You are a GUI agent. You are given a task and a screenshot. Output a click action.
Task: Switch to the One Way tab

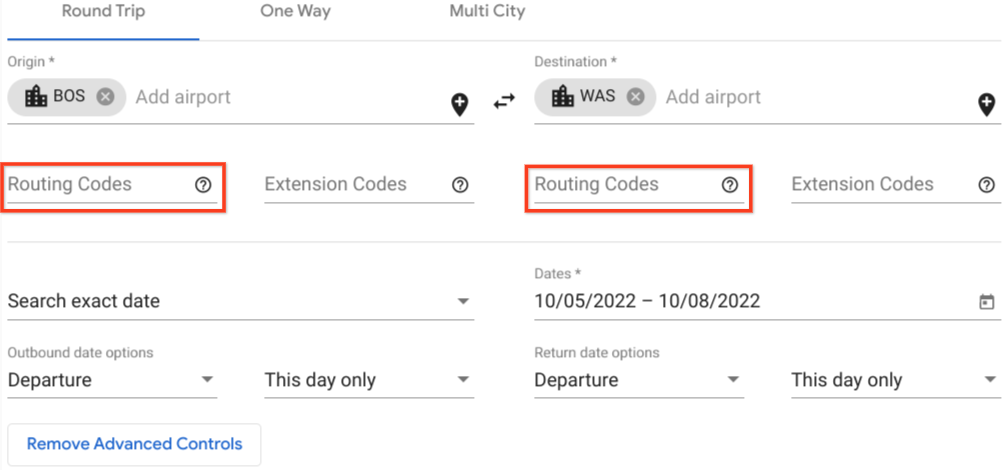coord(295,12)
